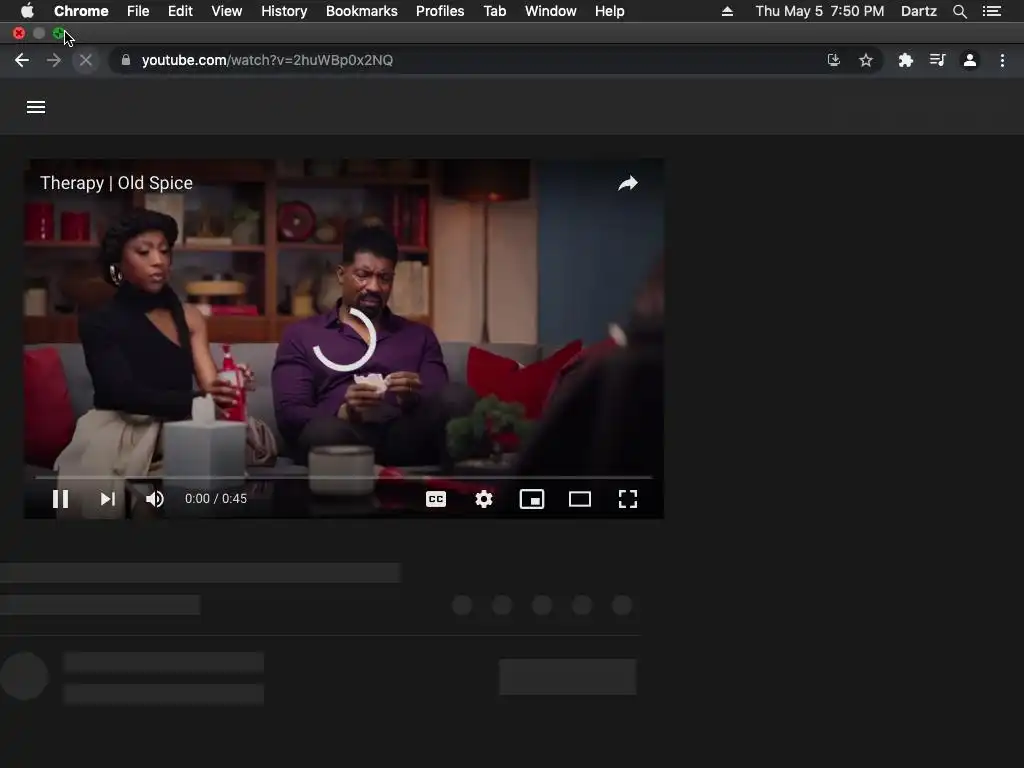Click the video progress bar
This screenshot has height=768, width=1024.
(344, 477)
